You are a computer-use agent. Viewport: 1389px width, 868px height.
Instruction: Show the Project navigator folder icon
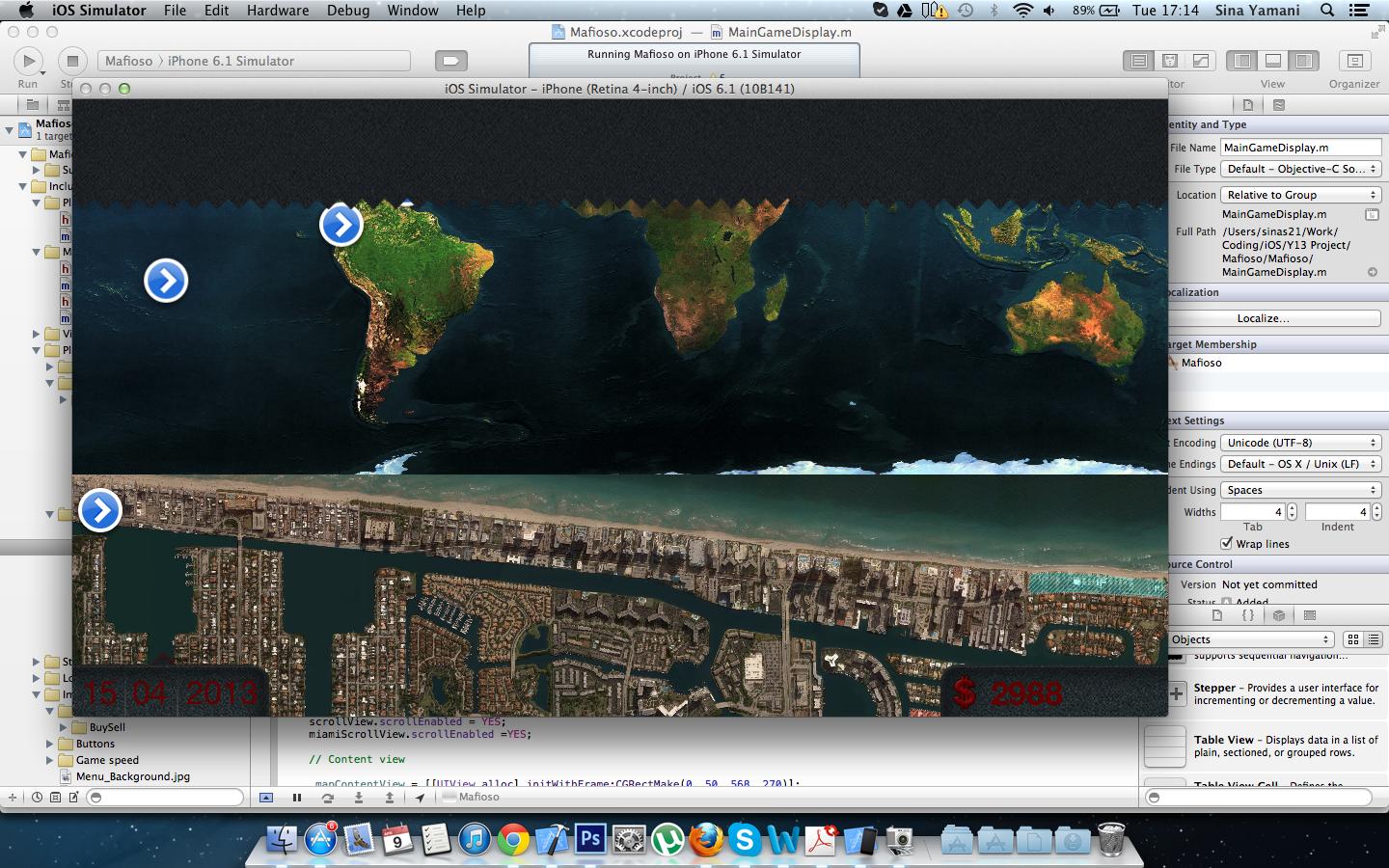click(32, 104)
